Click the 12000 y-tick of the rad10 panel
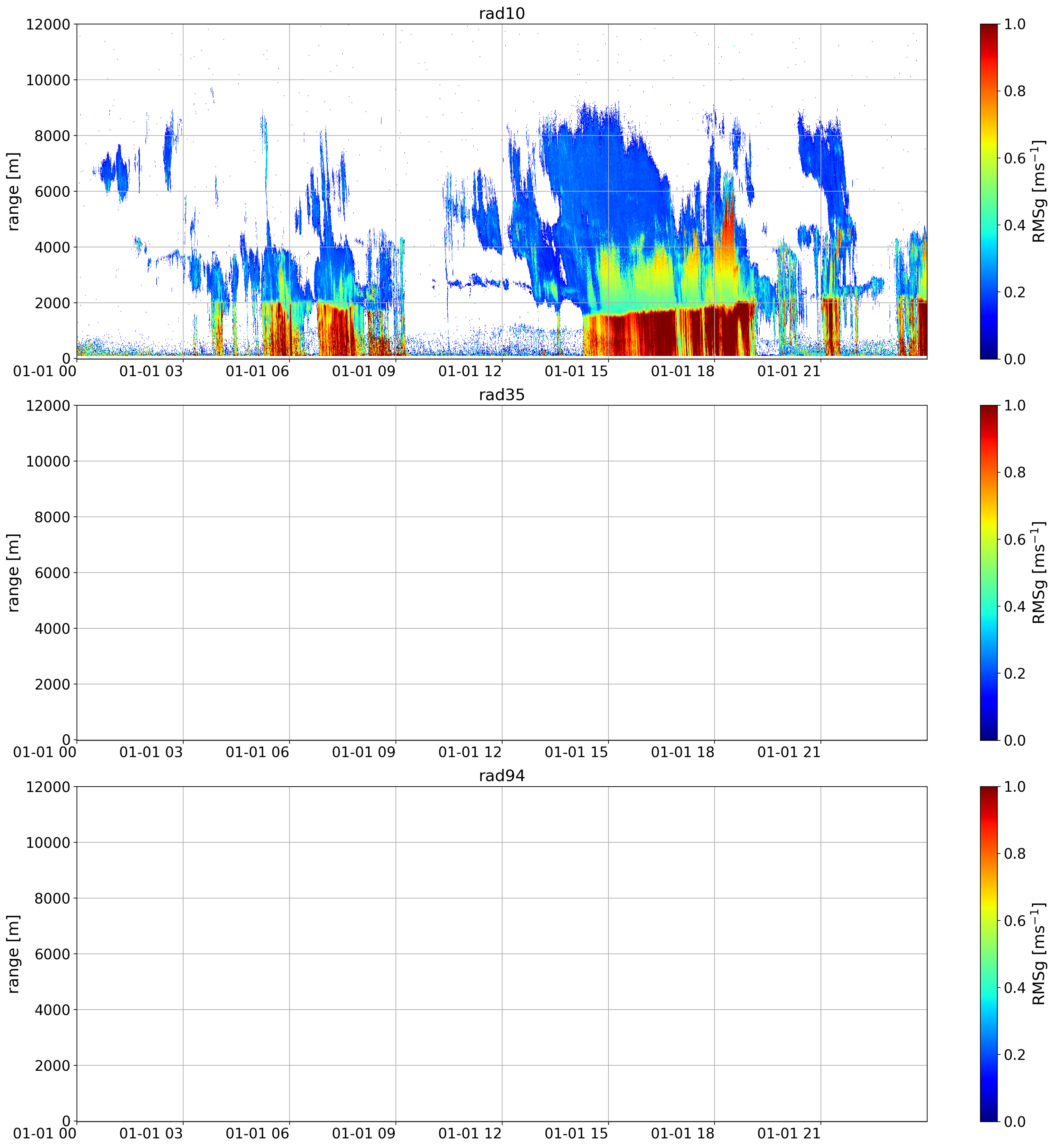This screenshot has height=1148, width=1055. [48, 24]
